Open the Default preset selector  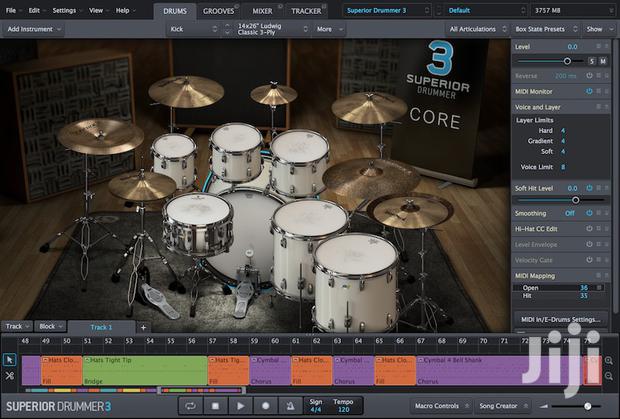[x=486, y=11]
